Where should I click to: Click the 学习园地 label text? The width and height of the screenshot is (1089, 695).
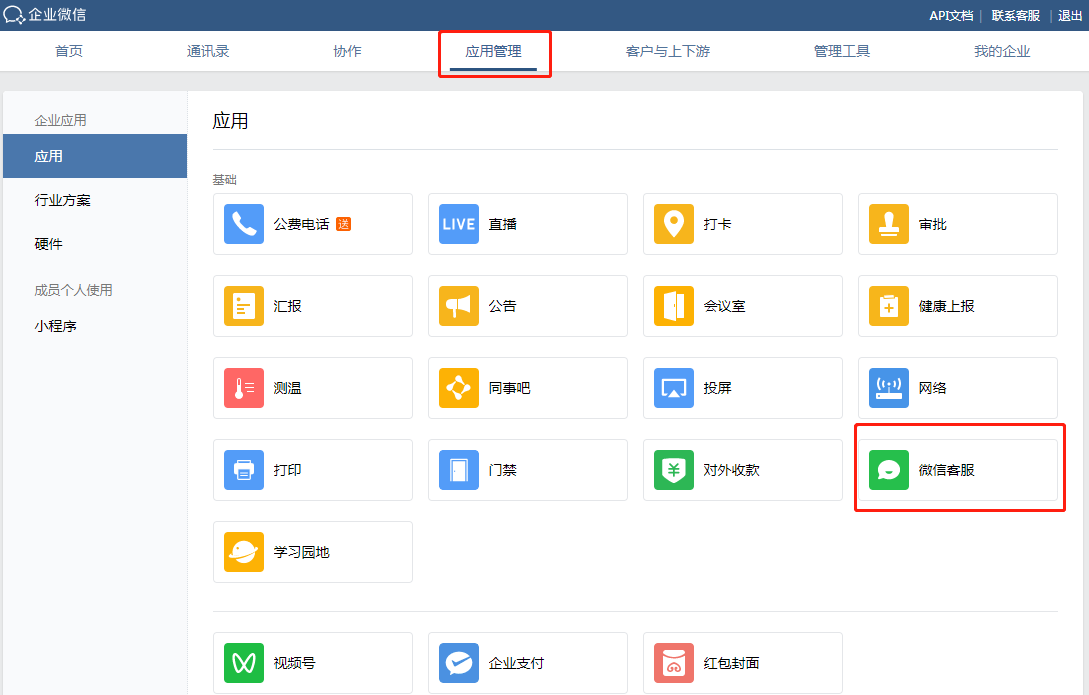pyautogui.click(x=301, y=552)
